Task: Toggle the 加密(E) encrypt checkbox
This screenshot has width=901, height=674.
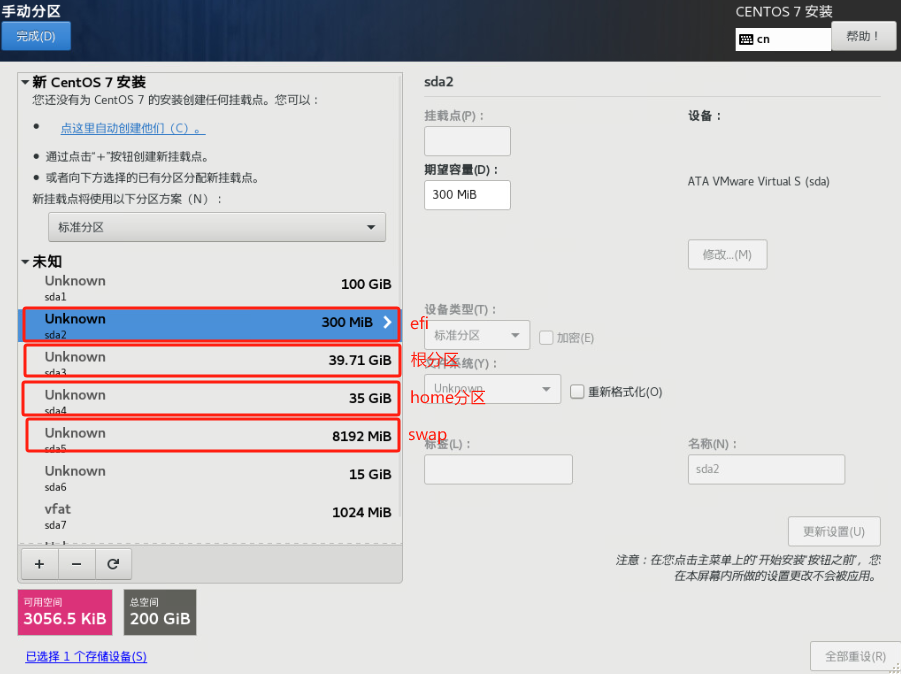Action: tap(546, 338)
